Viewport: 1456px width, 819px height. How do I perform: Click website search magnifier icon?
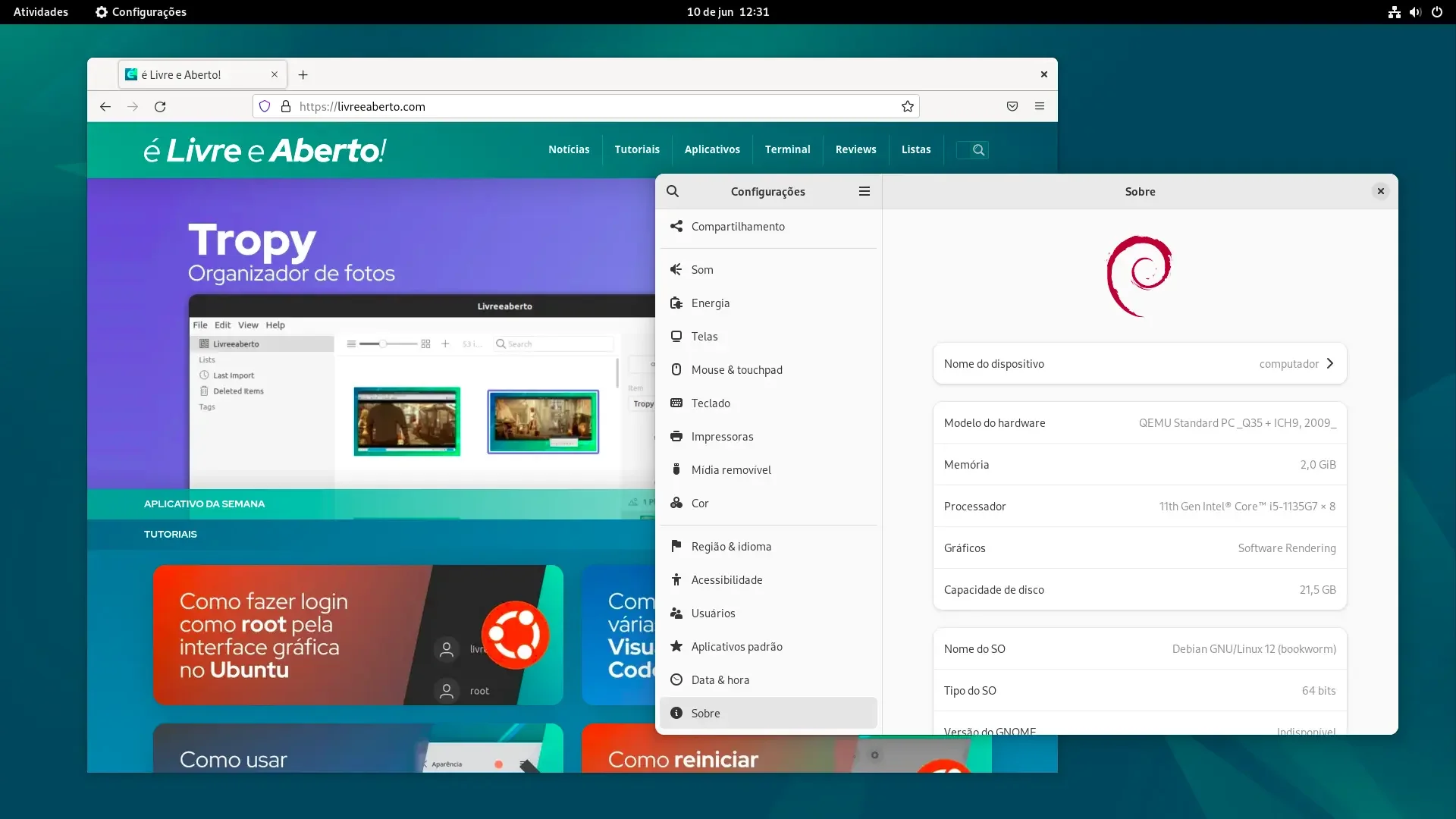point(978,150)
